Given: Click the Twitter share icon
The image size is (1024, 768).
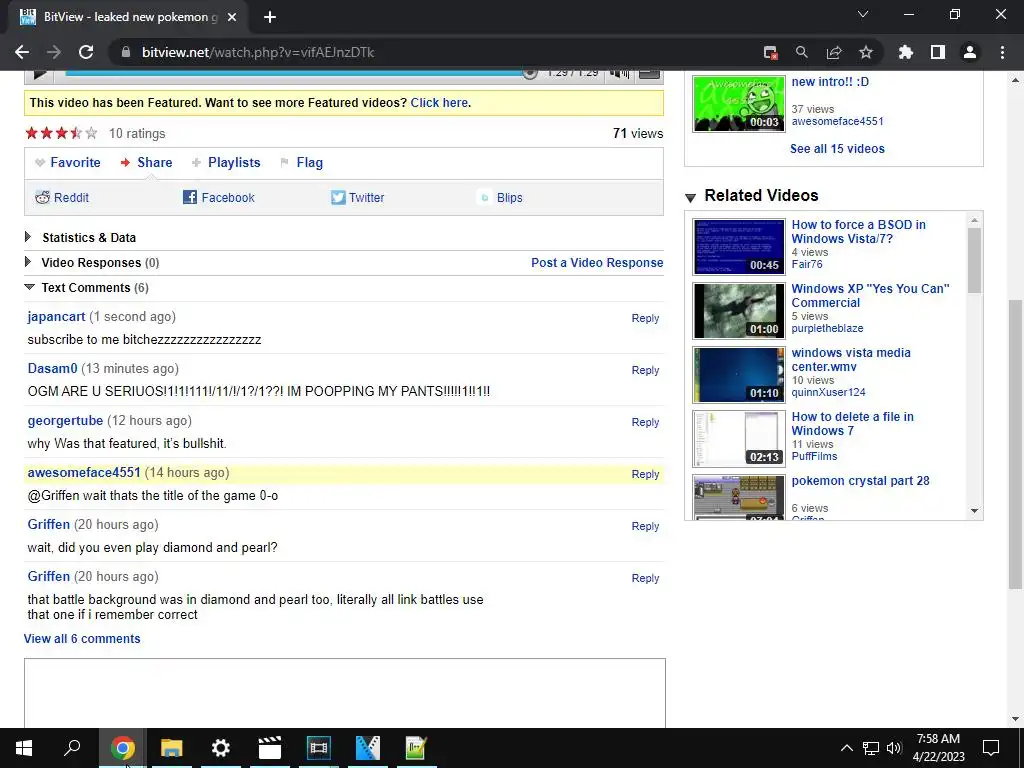Looking at the screenshot, I should coord(338,197).
